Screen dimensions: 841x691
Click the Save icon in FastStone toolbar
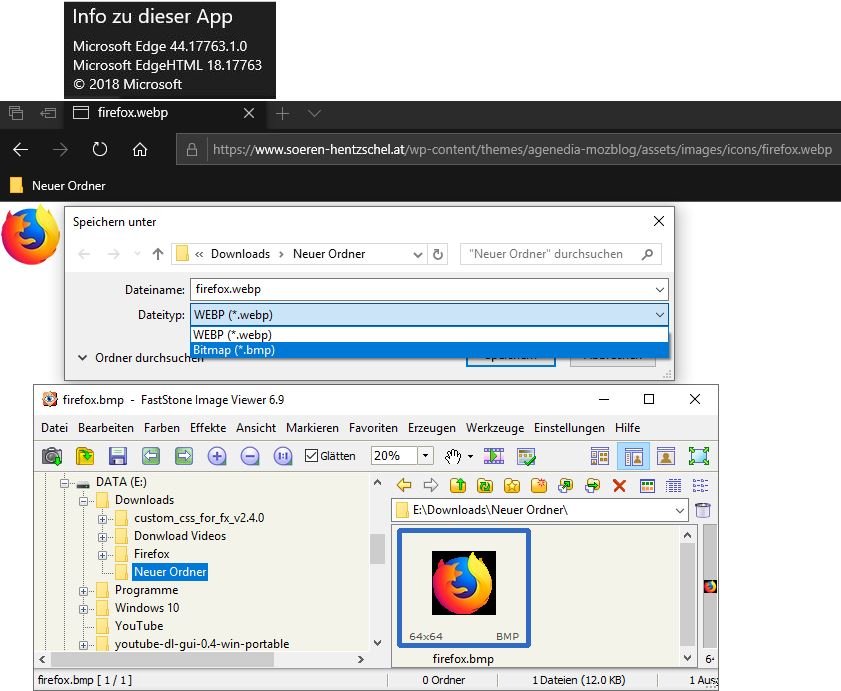point(118,456)
